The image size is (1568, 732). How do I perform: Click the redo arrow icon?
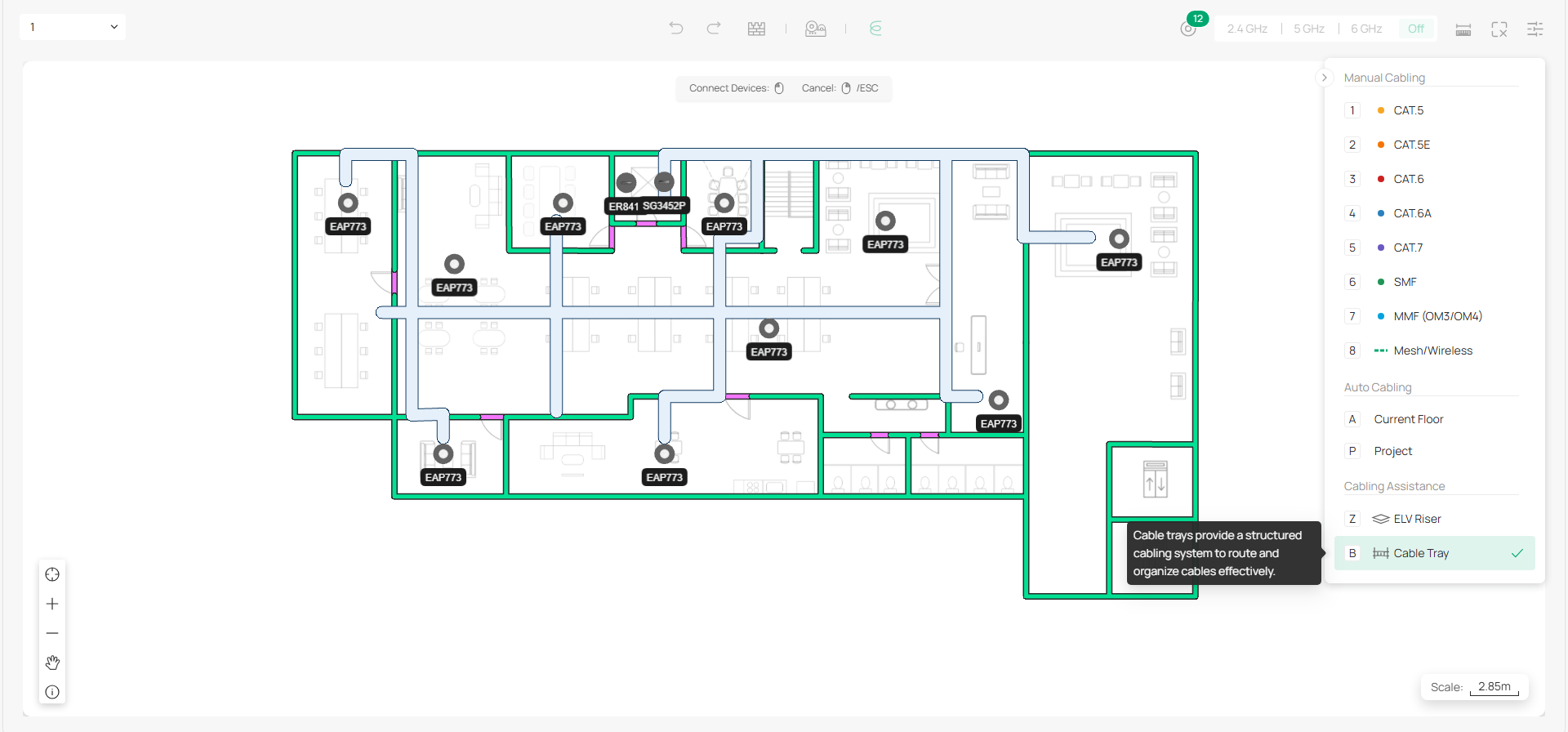pyautogui.click(x=714, y=29)
